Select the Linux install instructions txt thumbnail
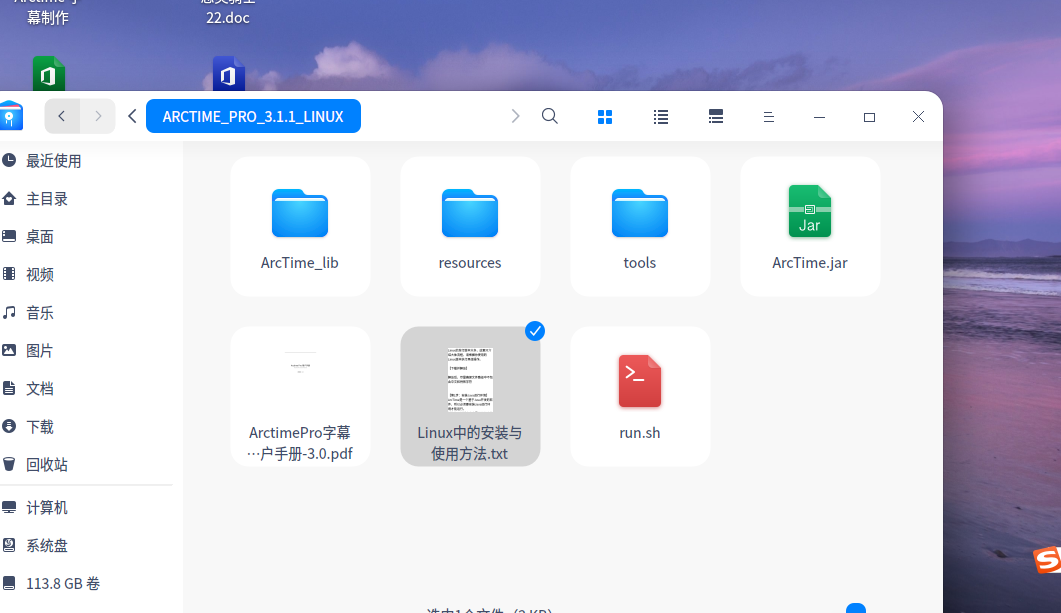The height and width of the screenshot is (613, 1061). (470, 380)
